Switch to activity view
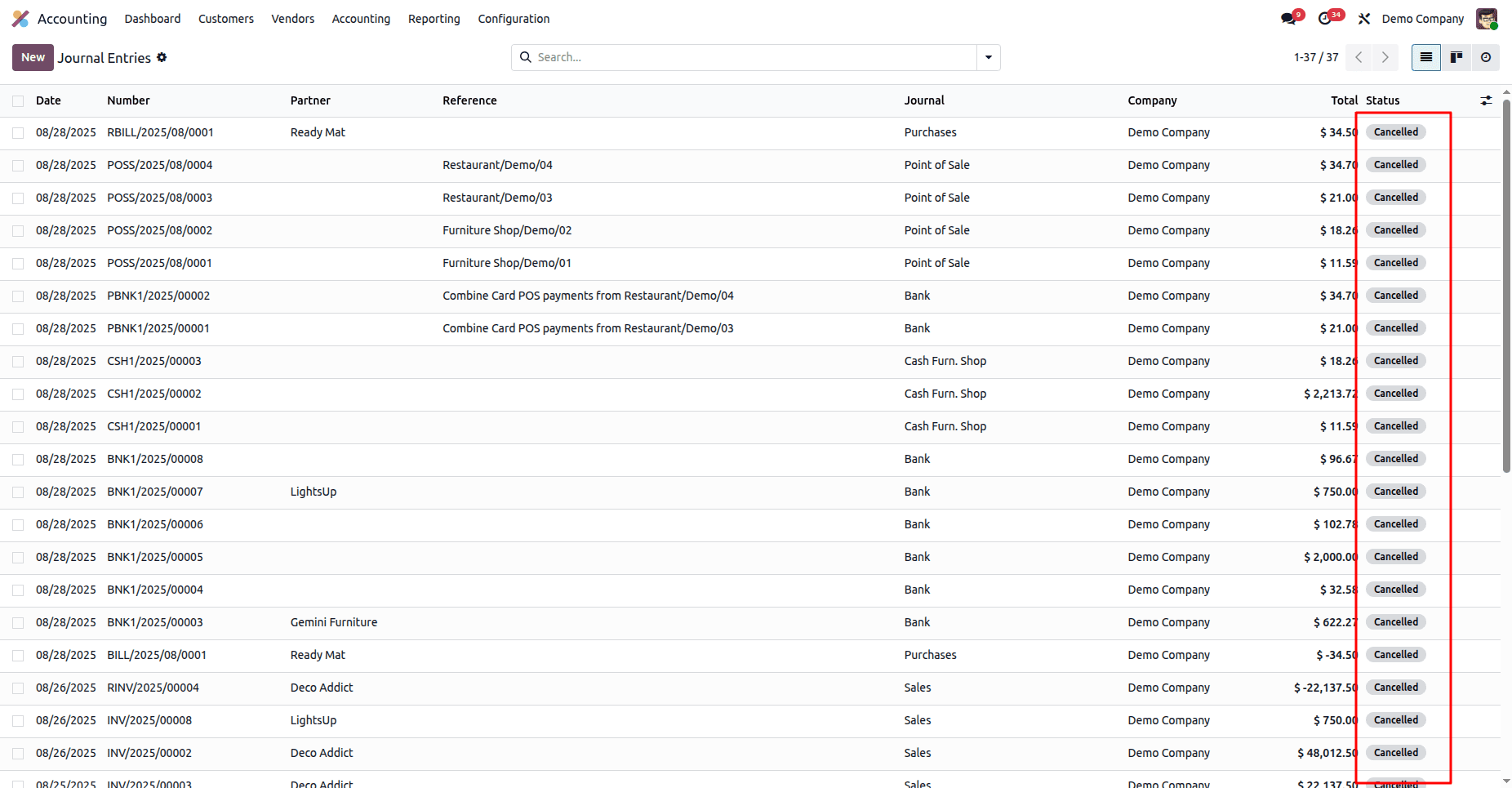 (x=1486, y=57)
